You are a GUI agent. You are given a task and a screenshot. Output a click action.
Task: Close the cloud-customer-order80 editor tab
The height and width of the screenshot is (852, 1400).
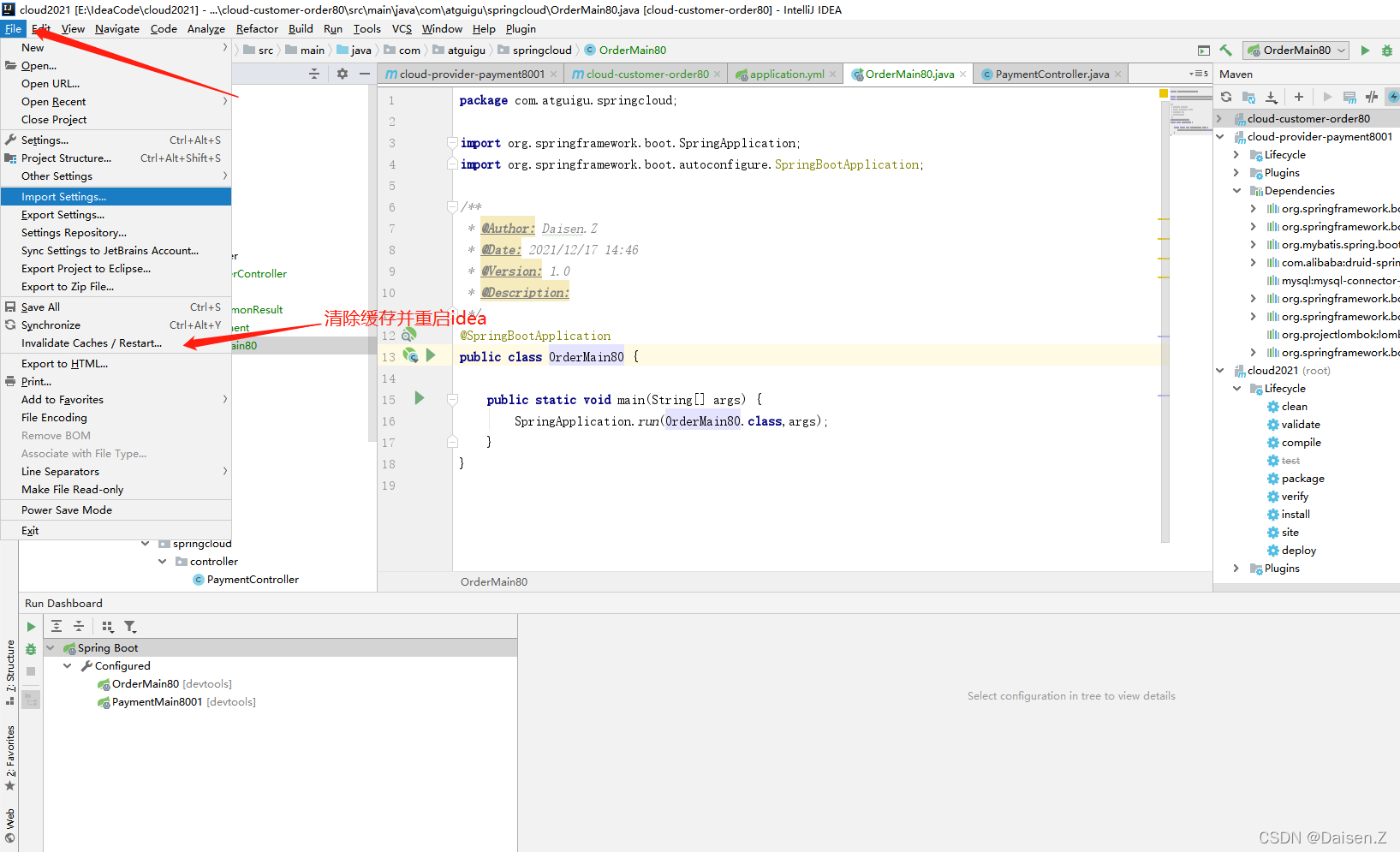click(x=718, y=74)
